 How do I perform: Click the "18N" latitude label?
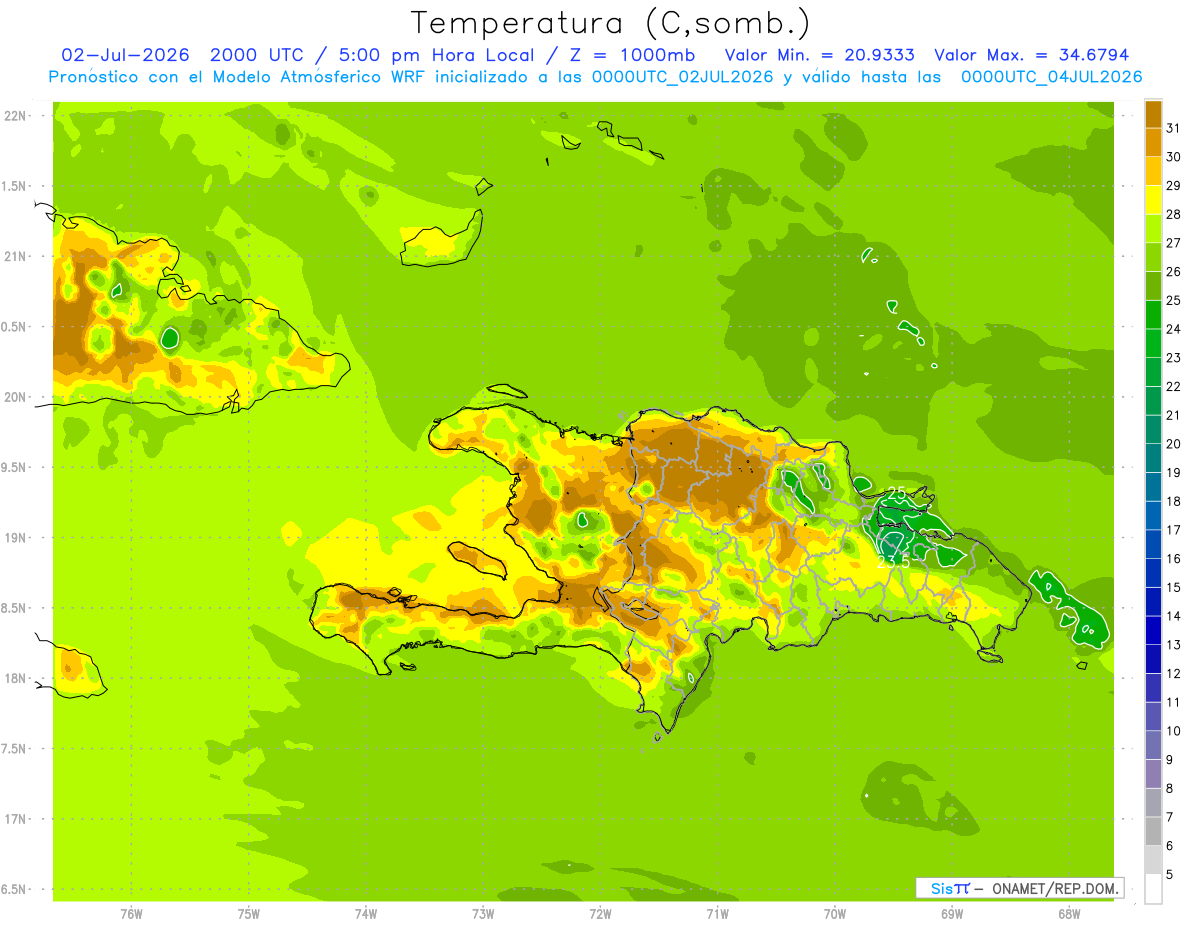pyautogui.click(x=16, y=678)
